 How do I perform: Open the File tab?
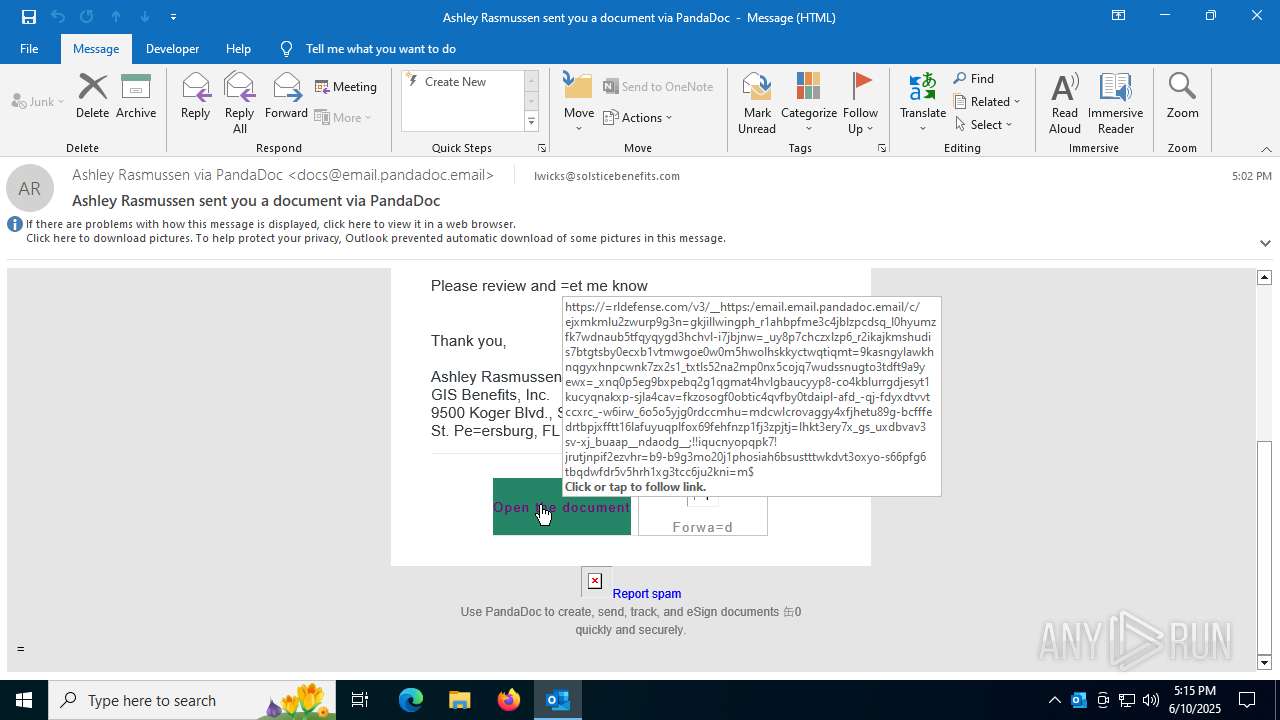(x=29, y=48)
